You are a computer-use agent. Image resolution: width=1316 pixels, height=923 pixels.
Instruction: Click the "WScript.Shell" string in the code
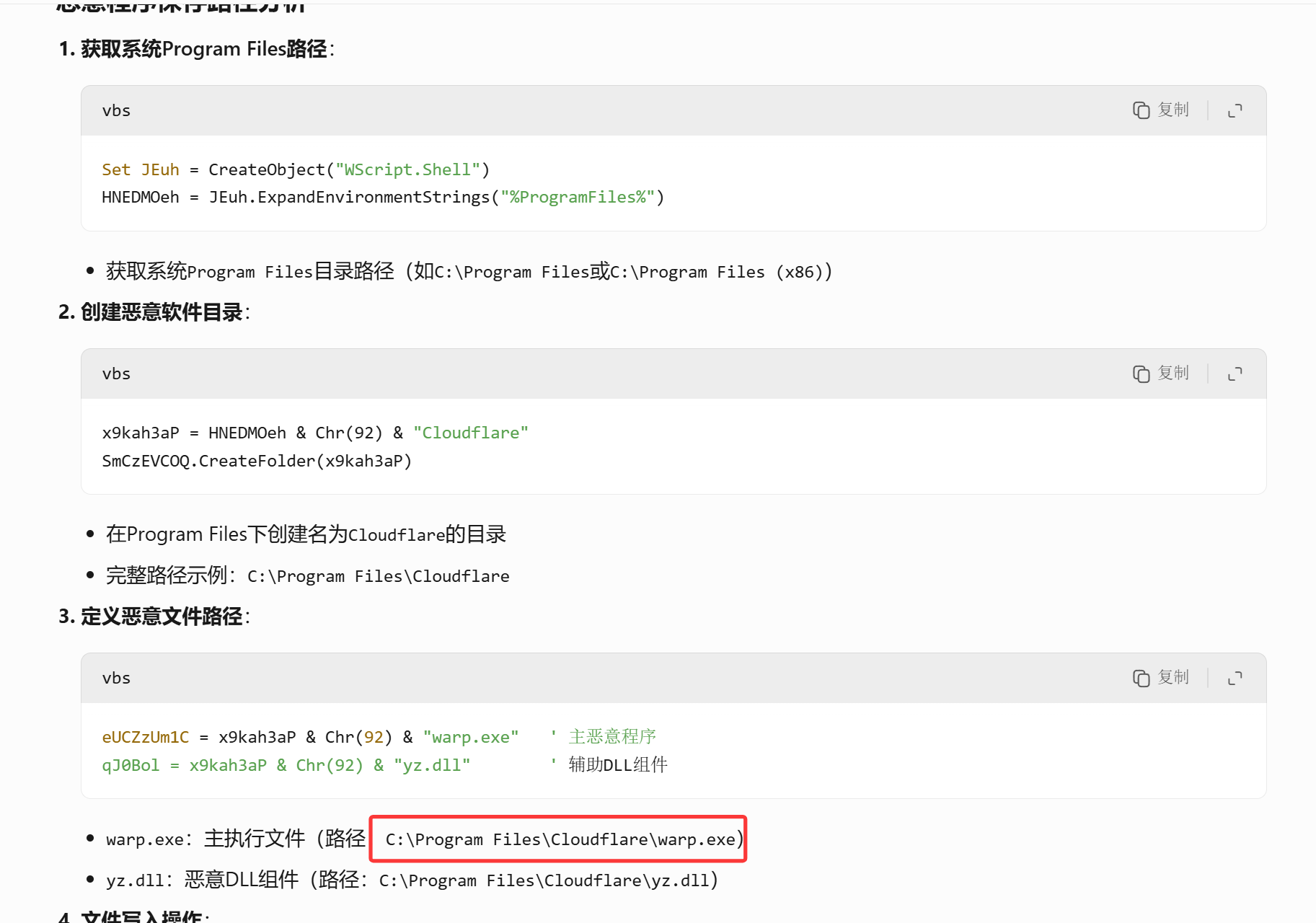pos(407,169)
